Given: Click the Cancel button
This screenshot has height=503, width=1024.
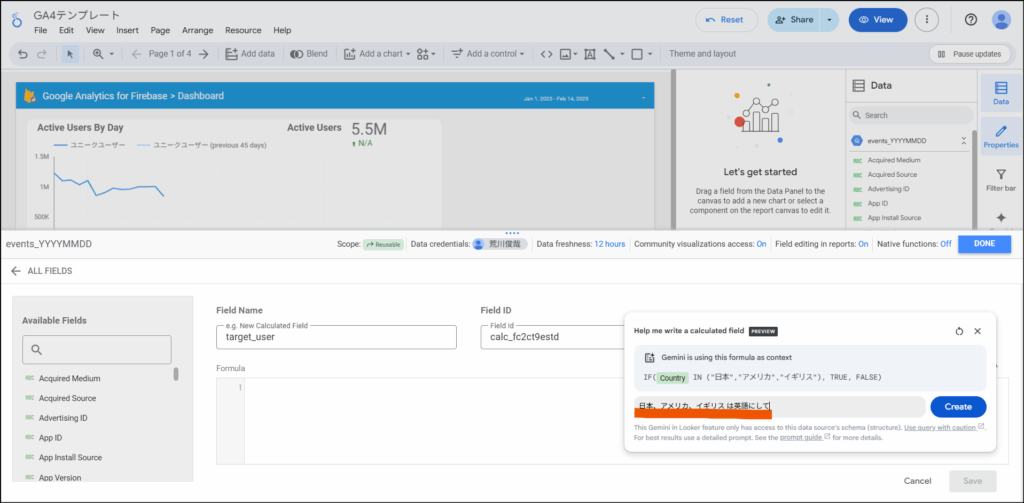Looking at the screenshot, I should pos(917,481).
